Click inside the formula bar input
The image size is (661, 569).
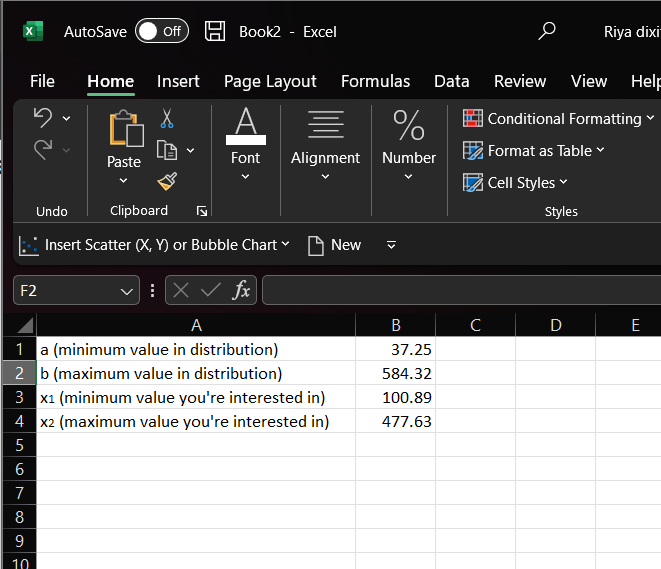coord(460,291)
